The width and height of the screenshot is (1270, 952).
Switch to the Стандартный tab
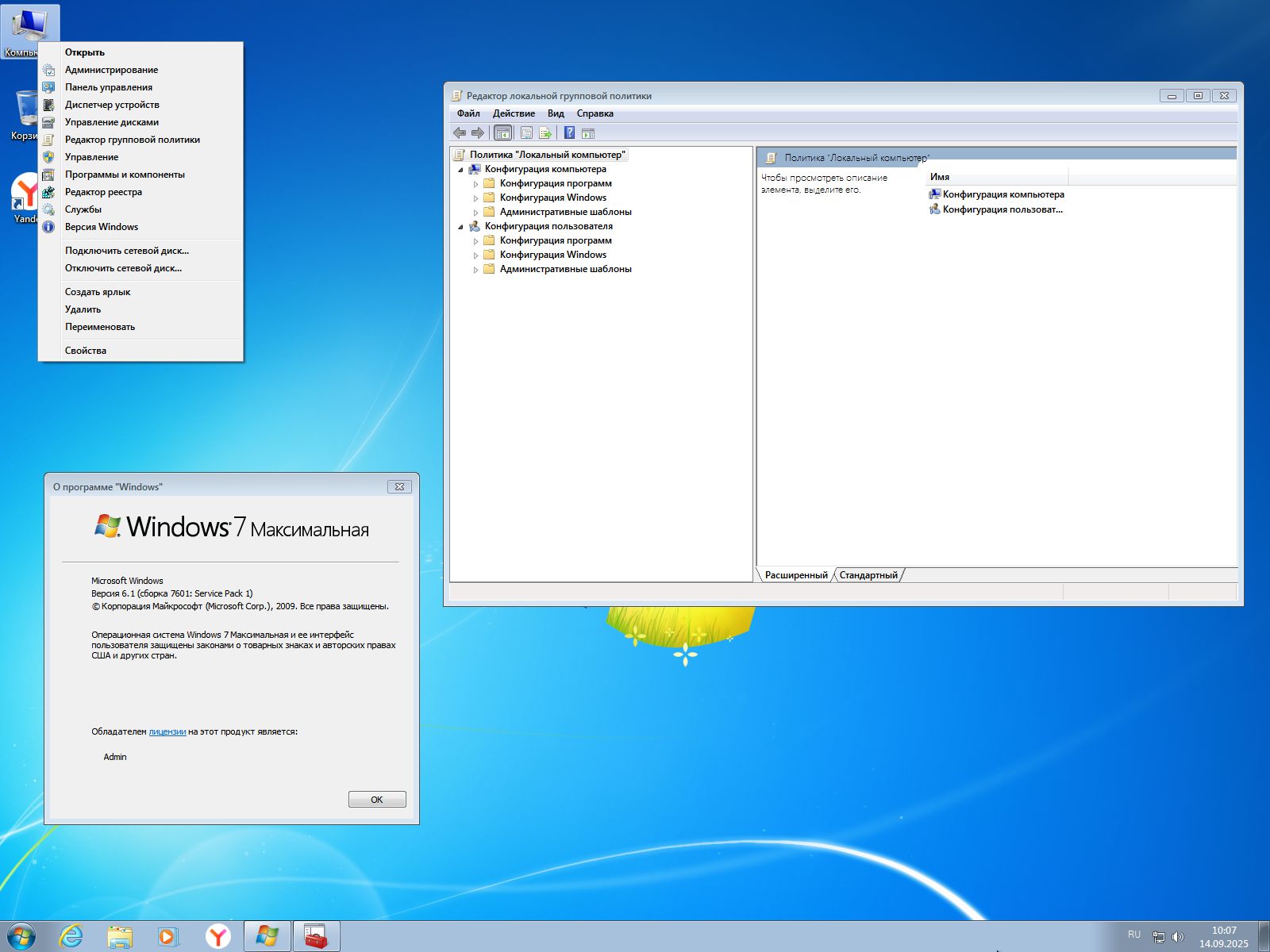tap(868, 575)
